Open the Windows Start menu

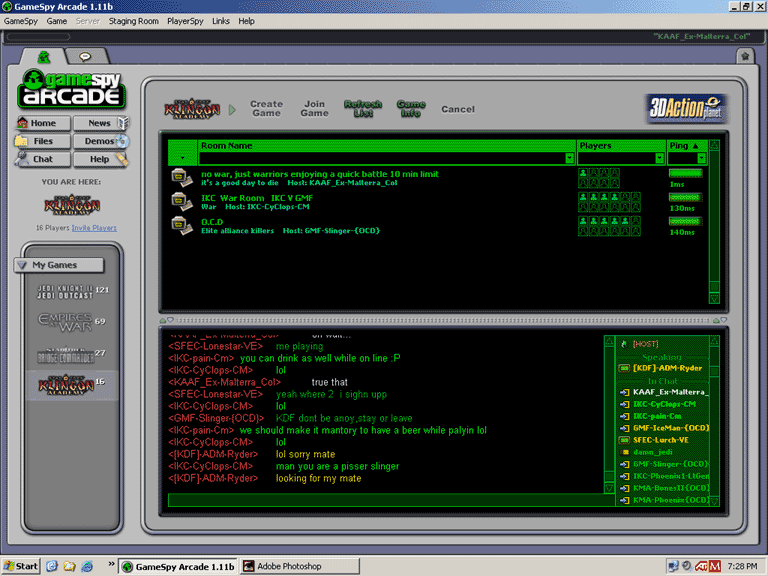coord(21,566)
